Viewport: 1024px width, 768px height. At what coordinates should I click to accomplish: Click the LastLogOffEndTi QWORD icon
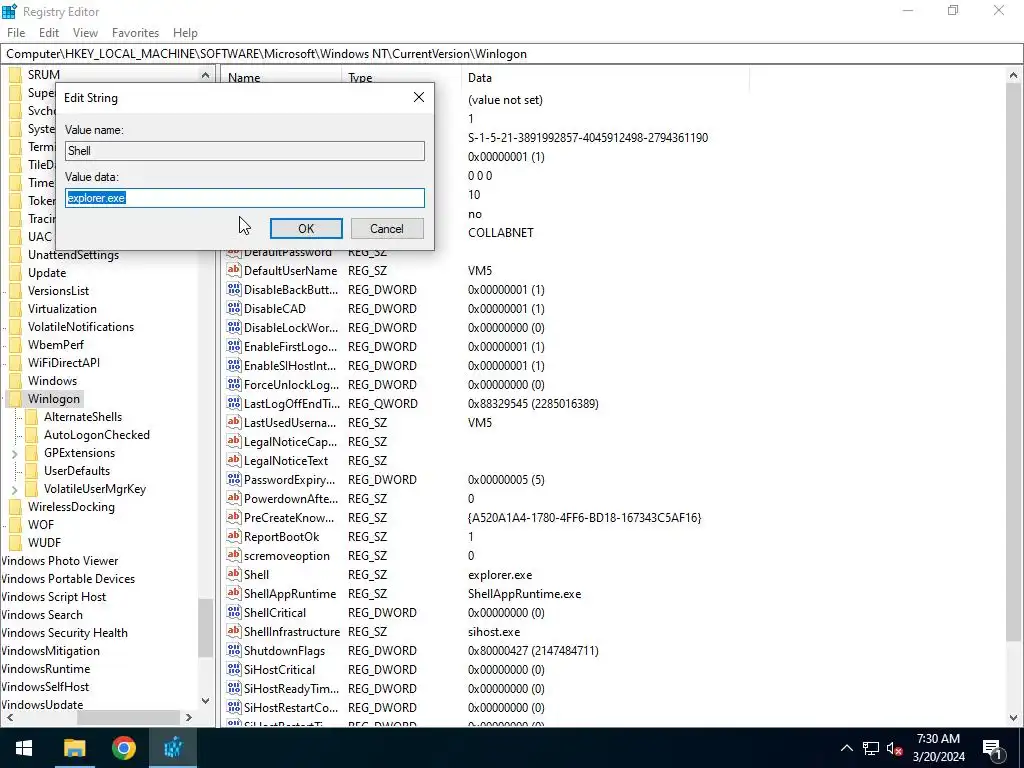[x=234, y=403]
